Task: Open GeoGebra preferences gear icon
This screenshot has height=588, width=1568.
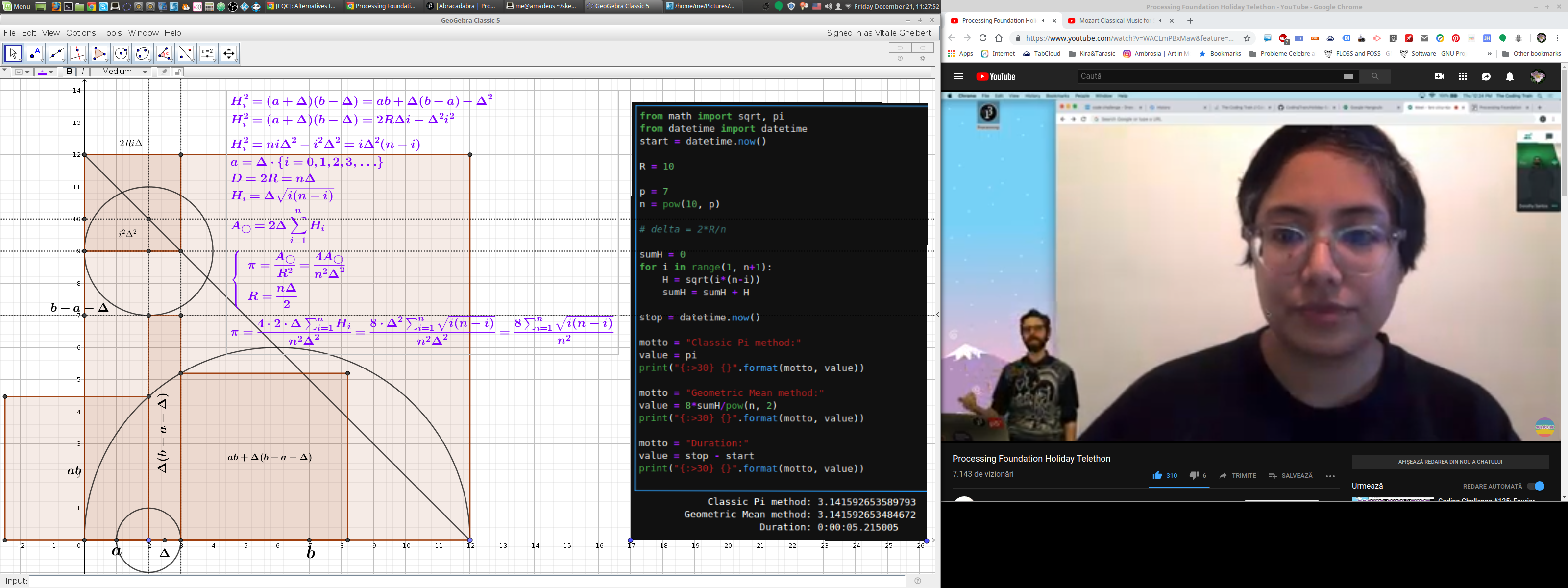Action: tap(923, 59)
